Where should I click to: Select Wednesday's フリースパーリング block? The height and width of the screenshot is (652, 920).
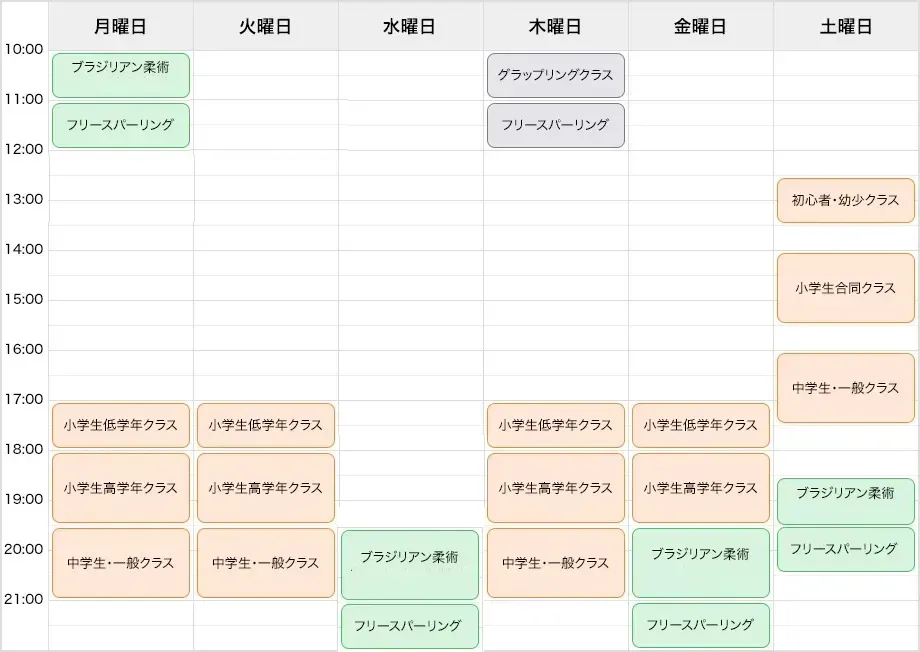pos(410,626)
